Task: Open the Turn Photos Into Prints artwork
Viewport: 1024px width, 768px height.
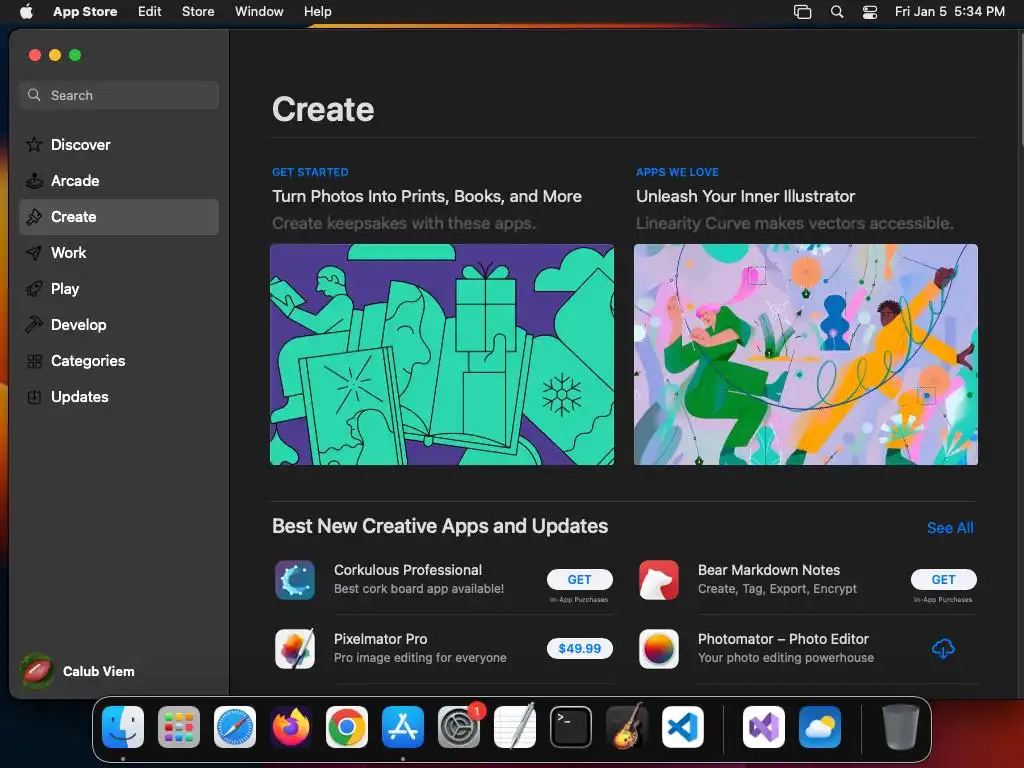Action: (x=441, y=355)
